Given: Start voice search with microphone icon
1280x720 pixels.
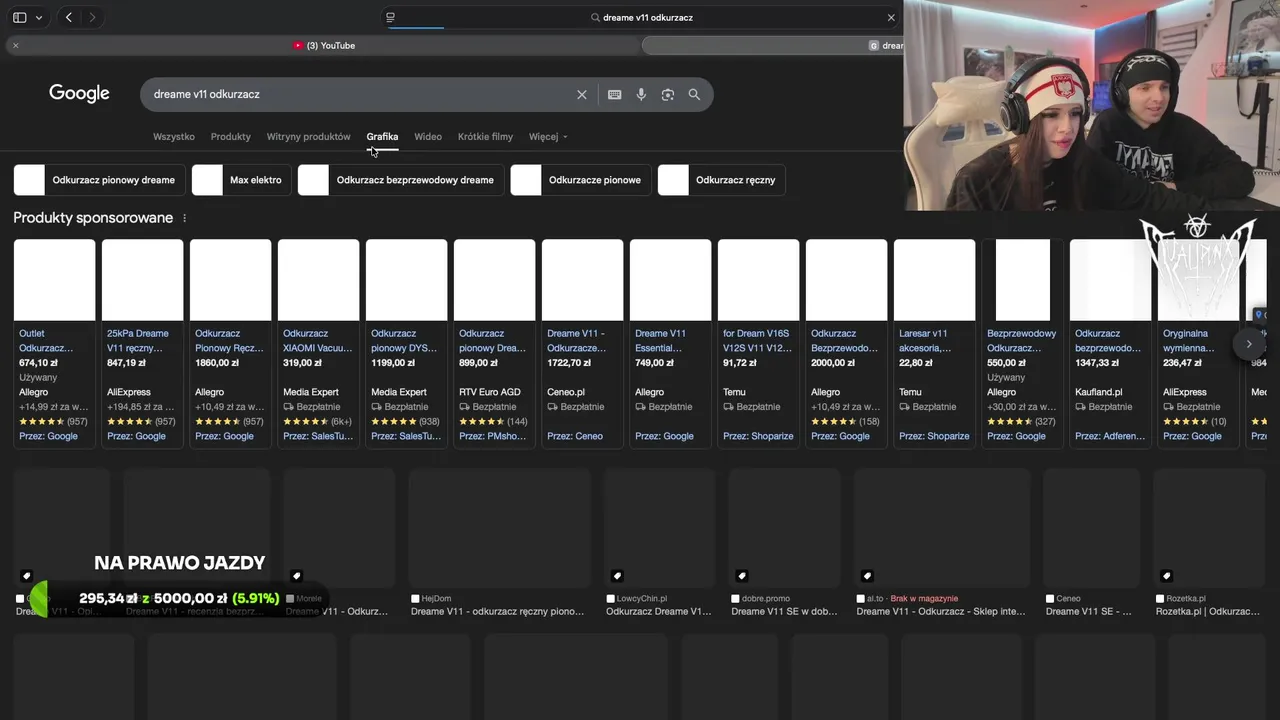Looking at the screenshot, I should tap(641, 94).
